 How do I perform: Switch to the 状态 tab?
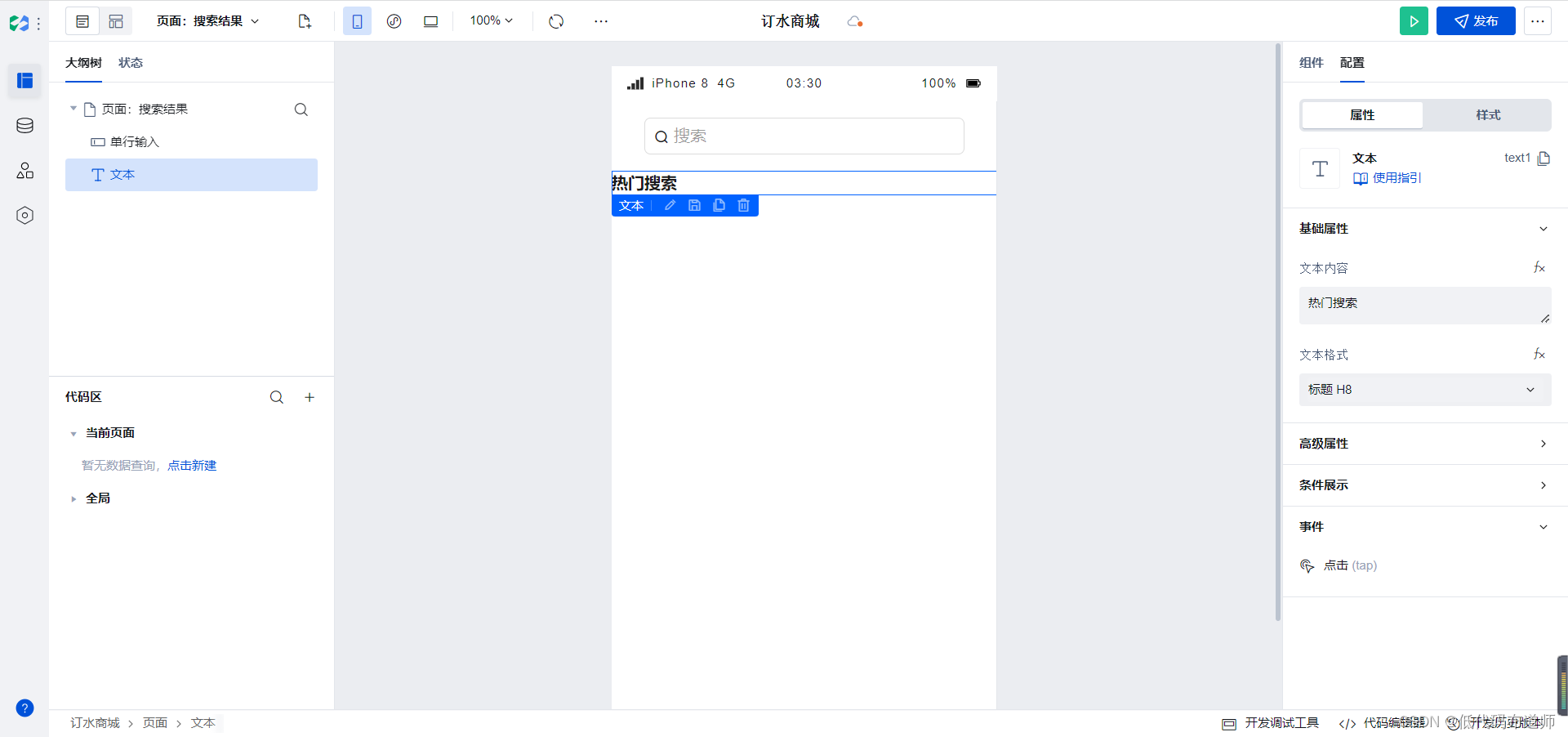pyautogui.click(x=131, y=63)
